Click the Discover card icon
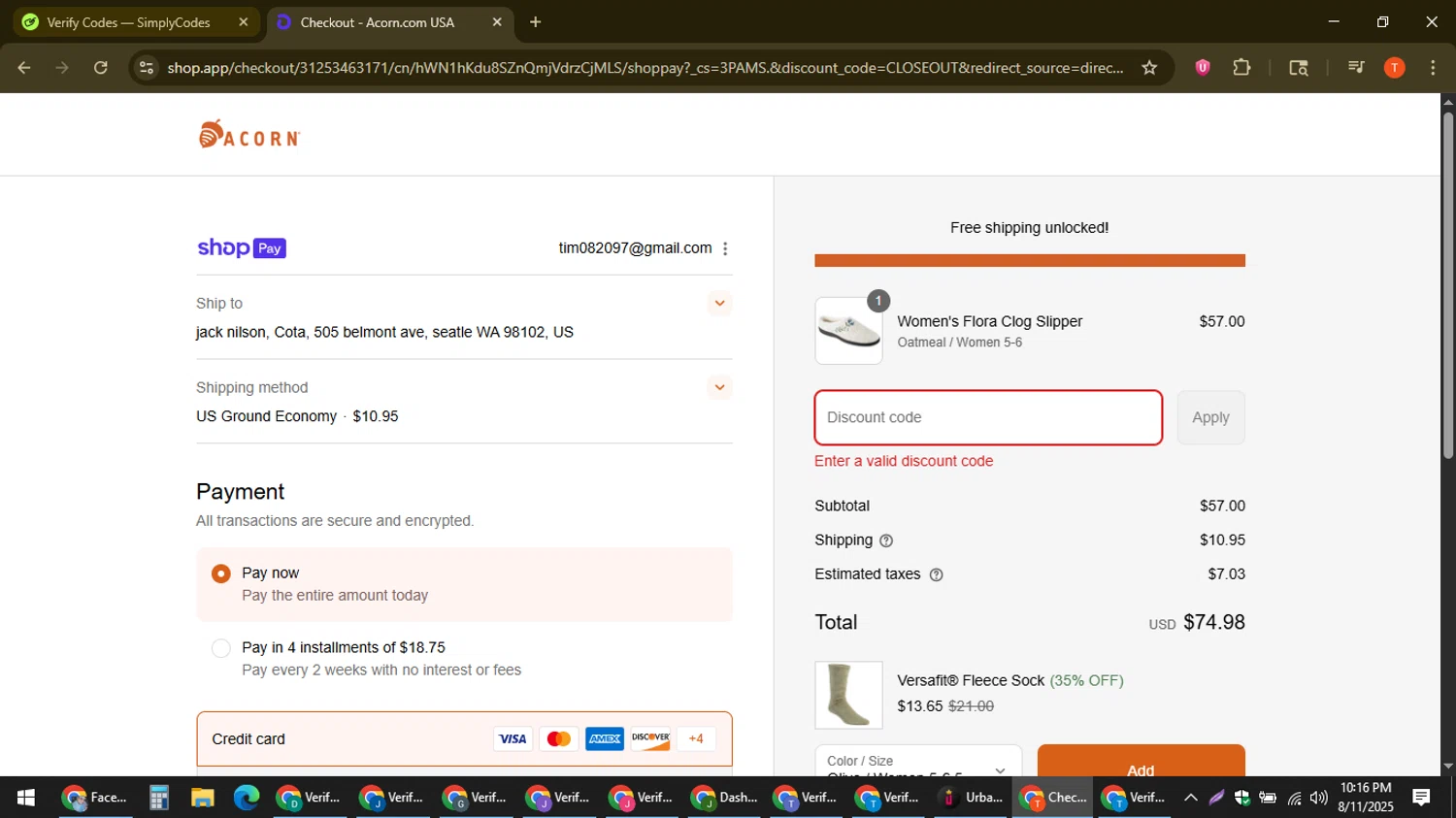Image resolution: width=1456 pixels, height=818 pixels. pos(650,739)
